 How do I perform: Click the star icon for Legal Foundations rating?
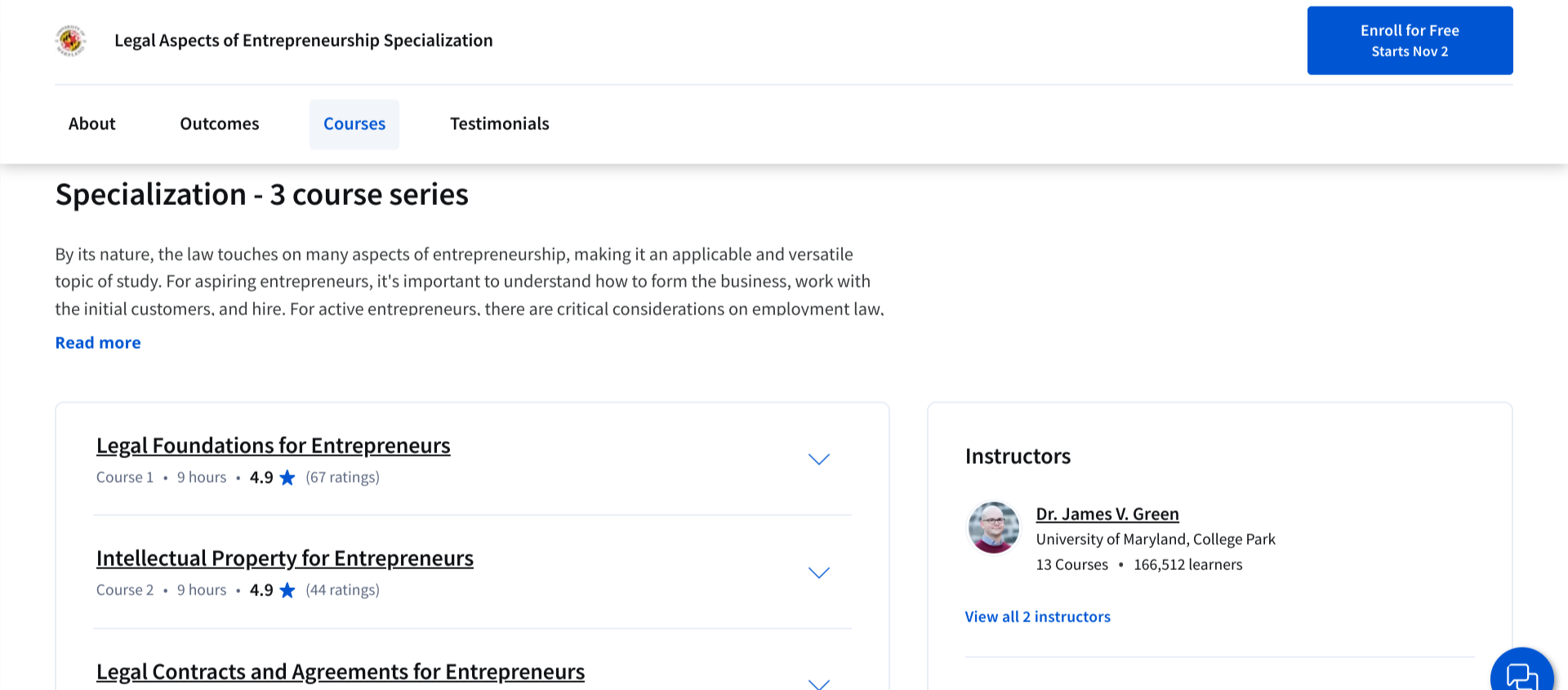287,478
